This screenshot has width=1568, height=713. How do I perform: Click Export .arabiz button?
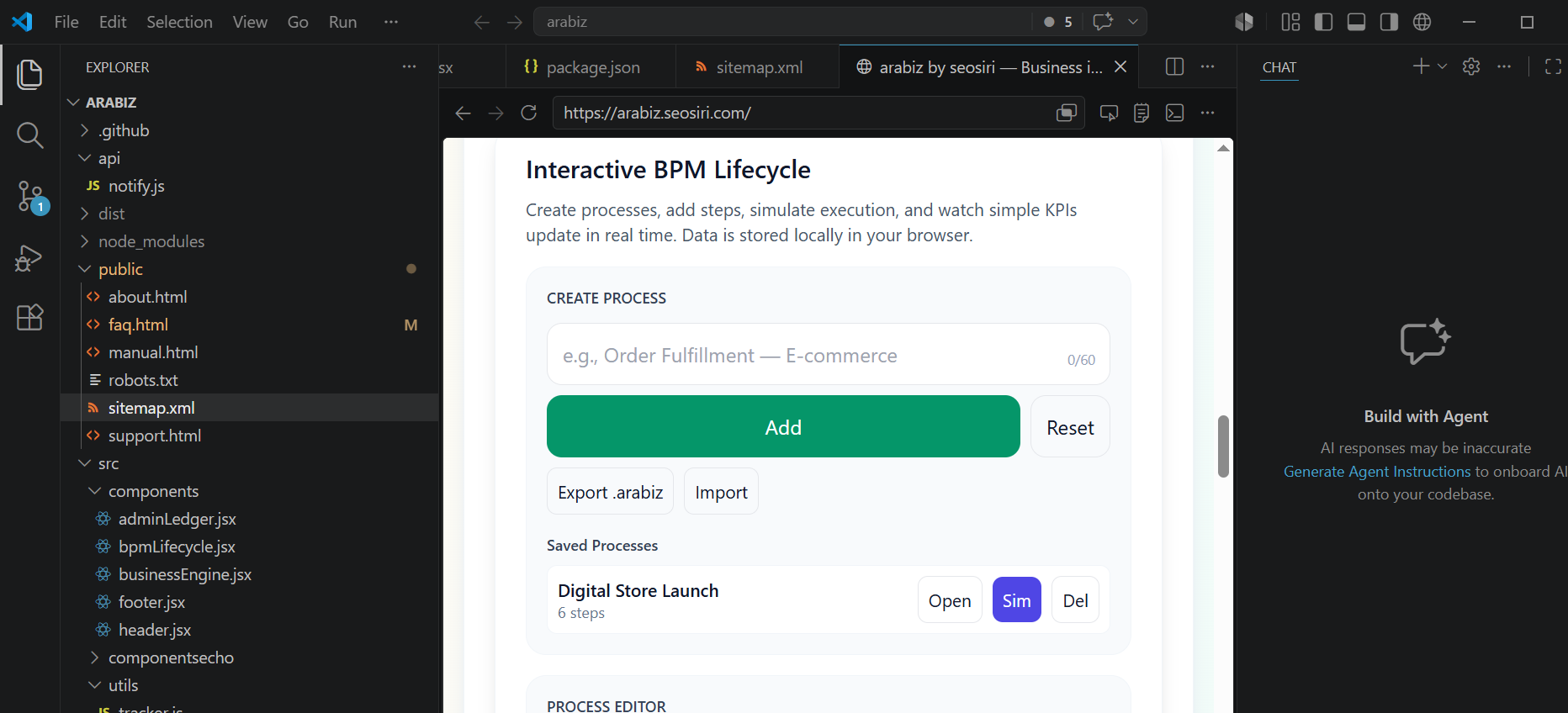(610, 492)
